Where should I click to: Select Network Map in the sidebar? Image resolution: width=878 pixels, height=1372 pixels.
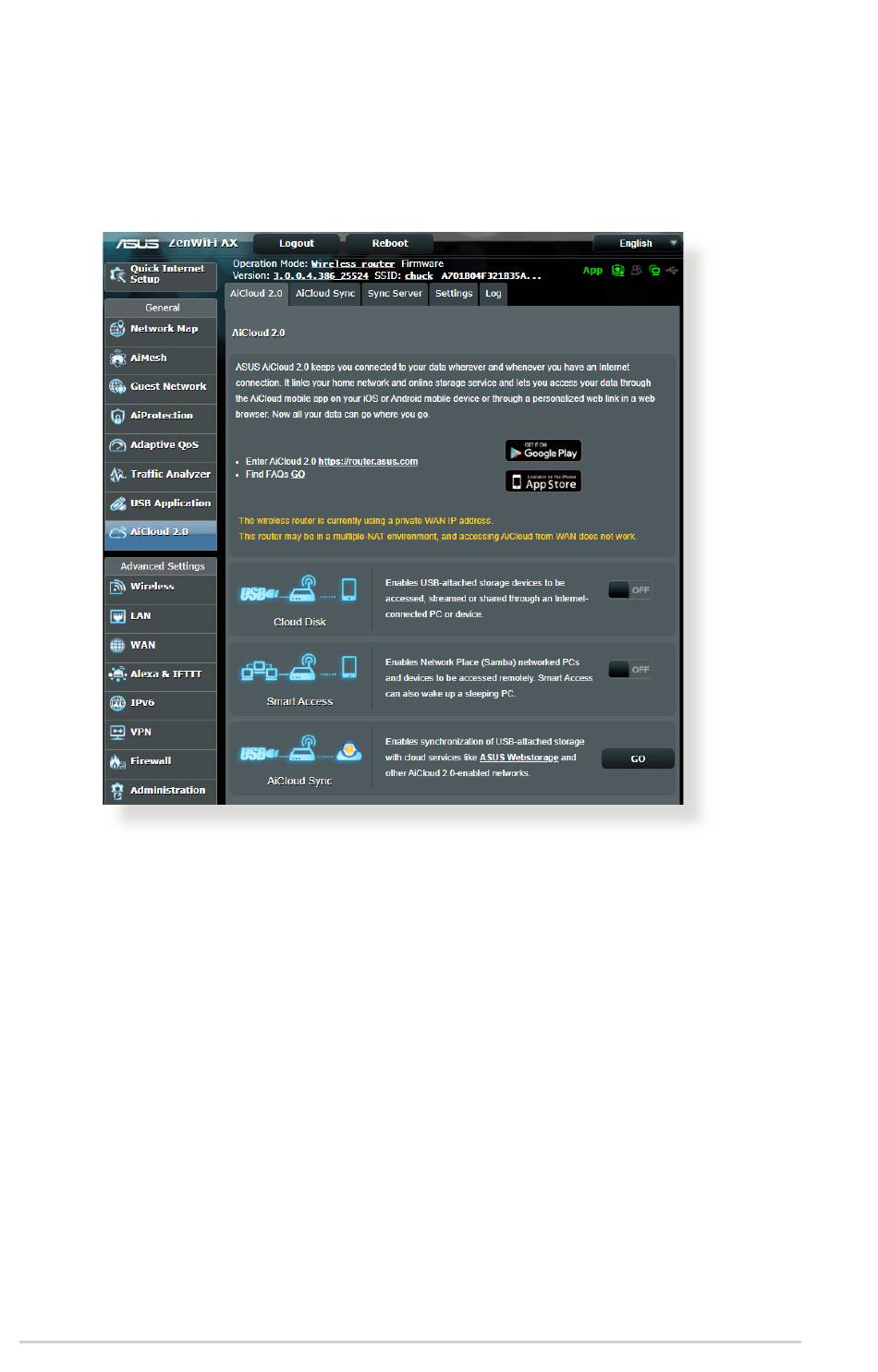click(161, 329)
